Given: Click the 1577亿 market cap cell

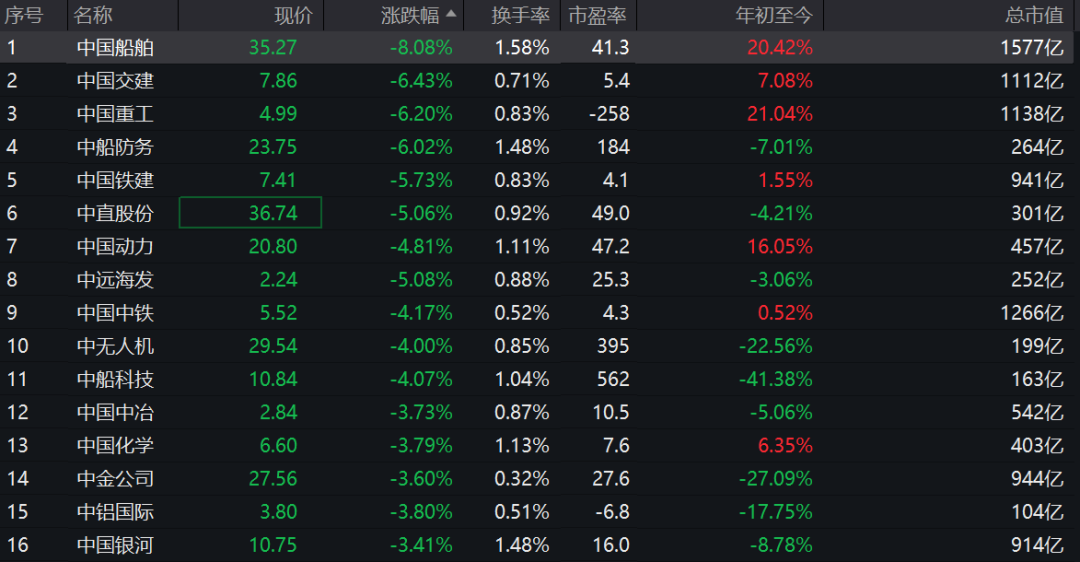Looking at the screenshot, I should pyautogui.click(x=1032, y=48).
